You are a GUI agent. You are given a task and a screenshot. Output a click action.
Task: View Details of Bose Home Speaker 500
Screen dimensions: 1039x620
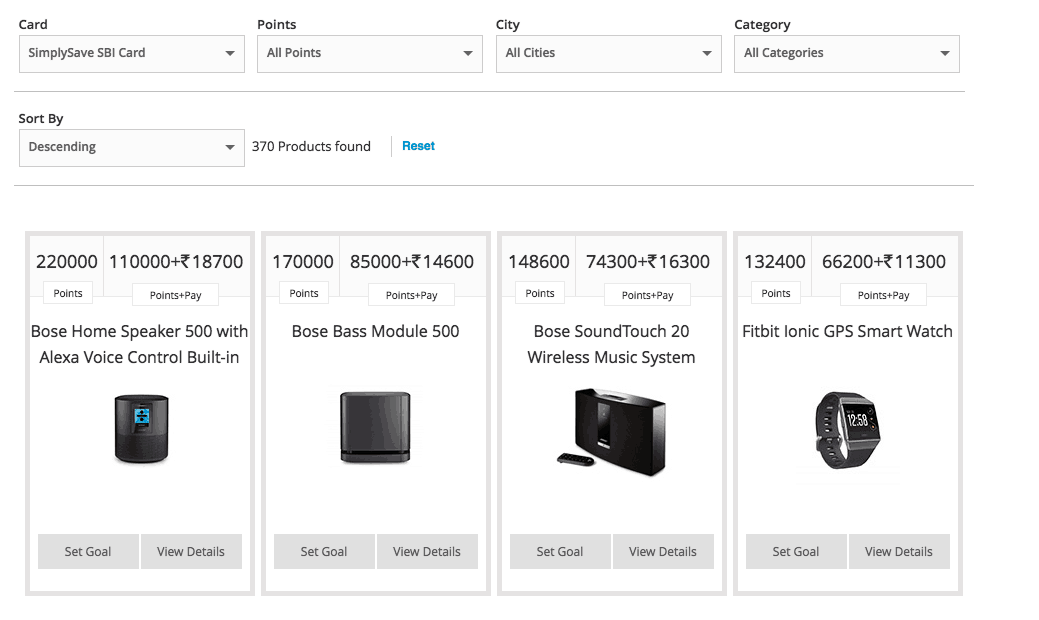point(191,551)
